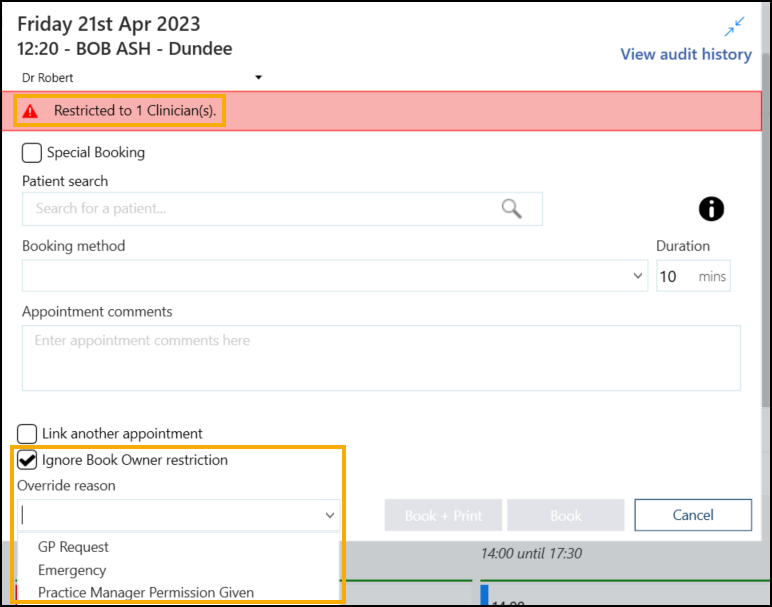Click the Book + Print button
Image resolution: width=772 pixels, height=607 pixels.
coord(443,516)
